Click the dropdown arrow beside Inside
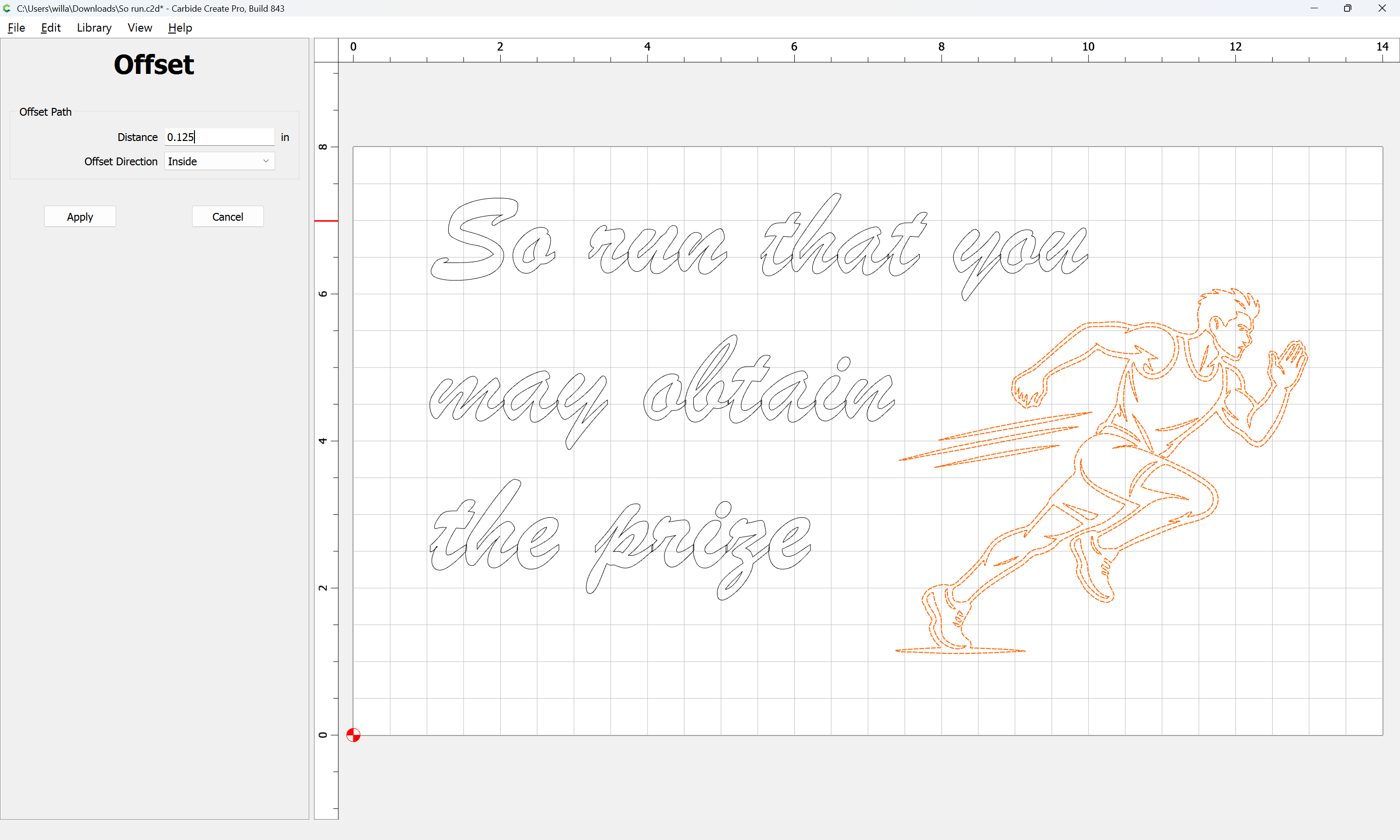Image resolution: width=1400 pixels, height=840 pixels. tap(266, 161)
